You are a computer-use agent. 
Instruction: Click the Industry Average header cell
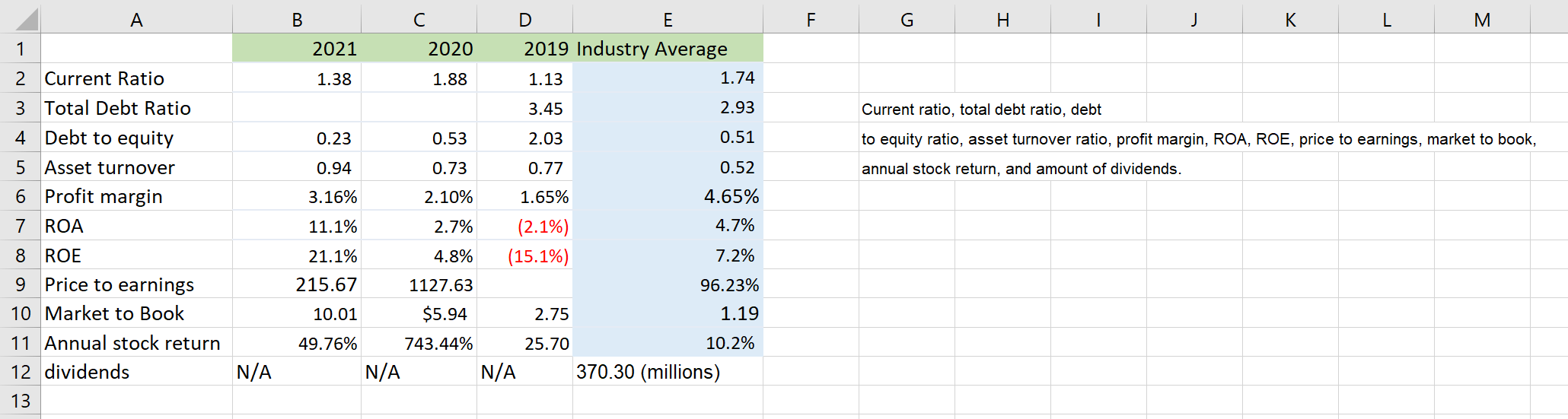point(668,49)
